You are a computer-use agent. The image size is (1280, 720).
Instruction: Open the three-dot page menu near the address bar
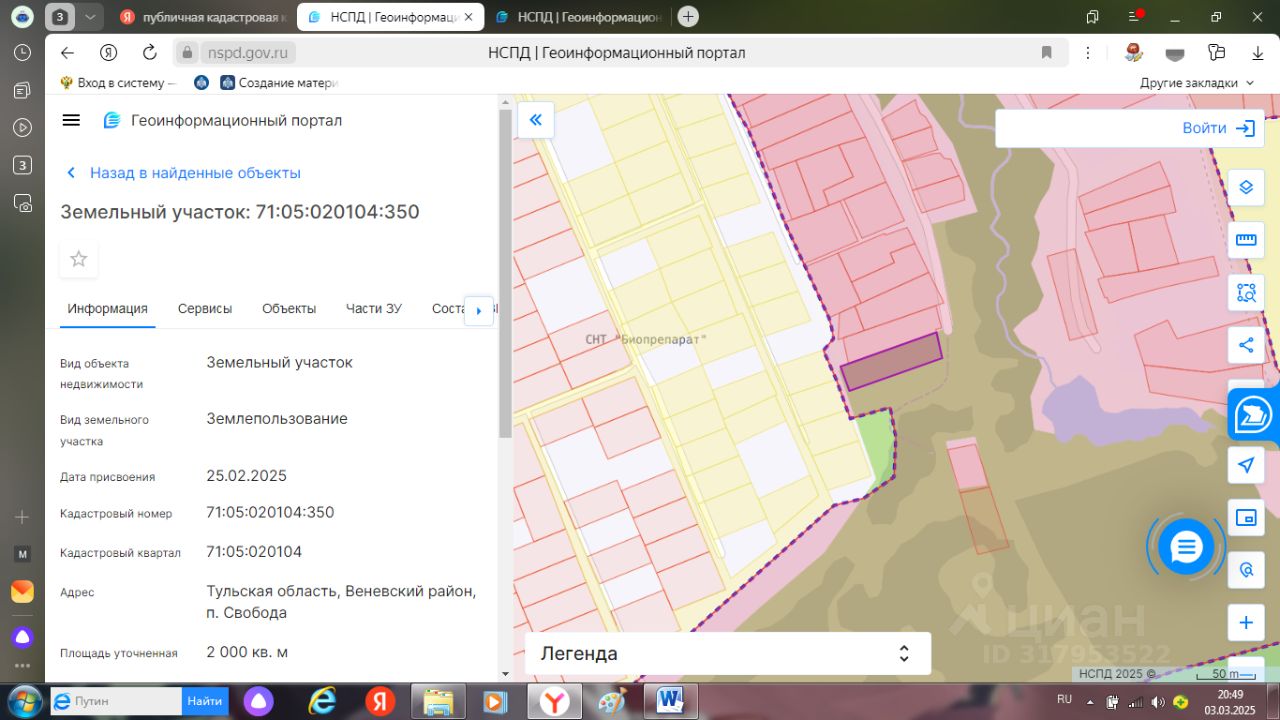pos(1089,53)
